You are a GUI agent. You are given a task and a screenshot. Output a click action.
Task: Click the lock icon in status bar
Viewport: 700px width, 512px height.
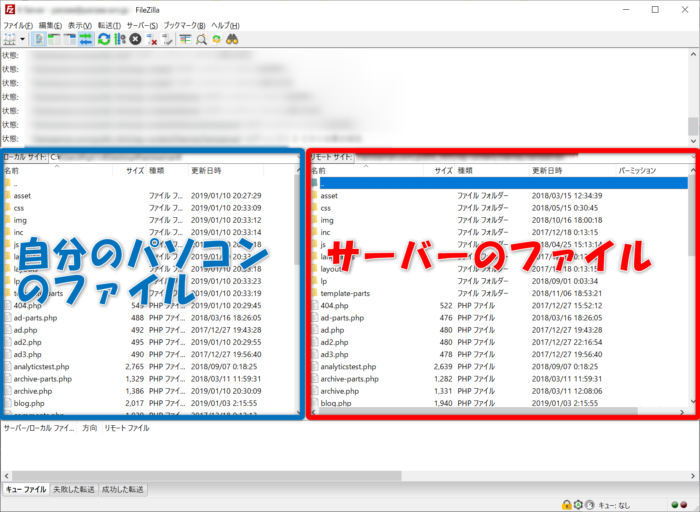[566, 504]
